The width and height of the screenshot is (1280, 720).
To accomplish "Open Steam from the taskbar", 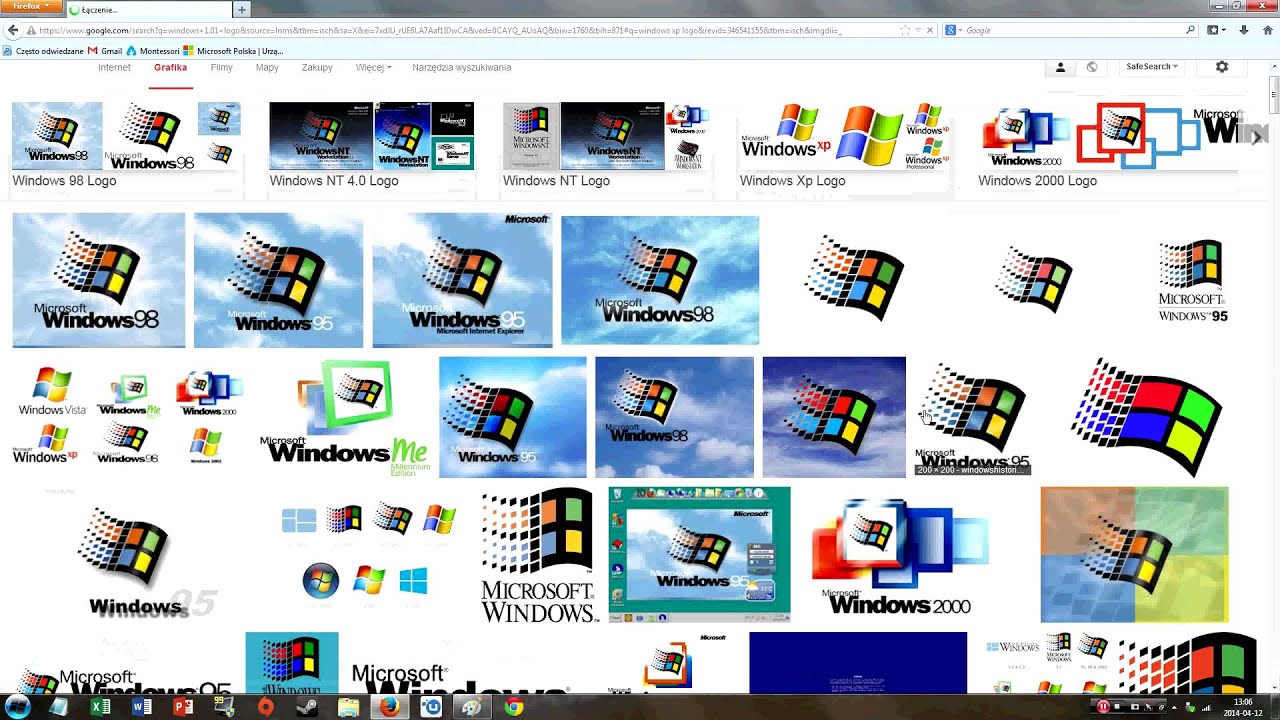I will click(x=307, y=707).
